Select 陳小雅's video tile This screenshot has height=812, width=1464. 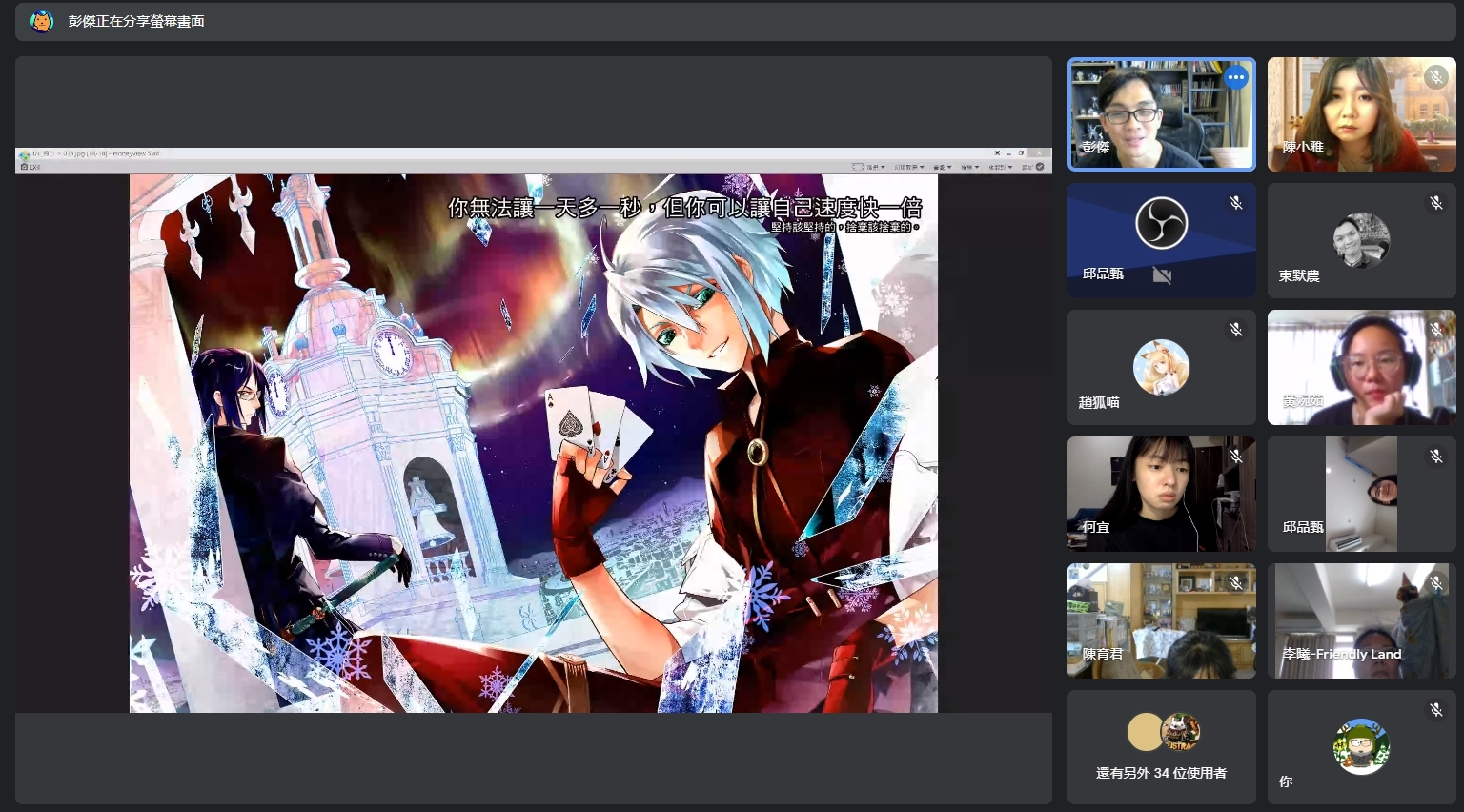[1362, 114]
